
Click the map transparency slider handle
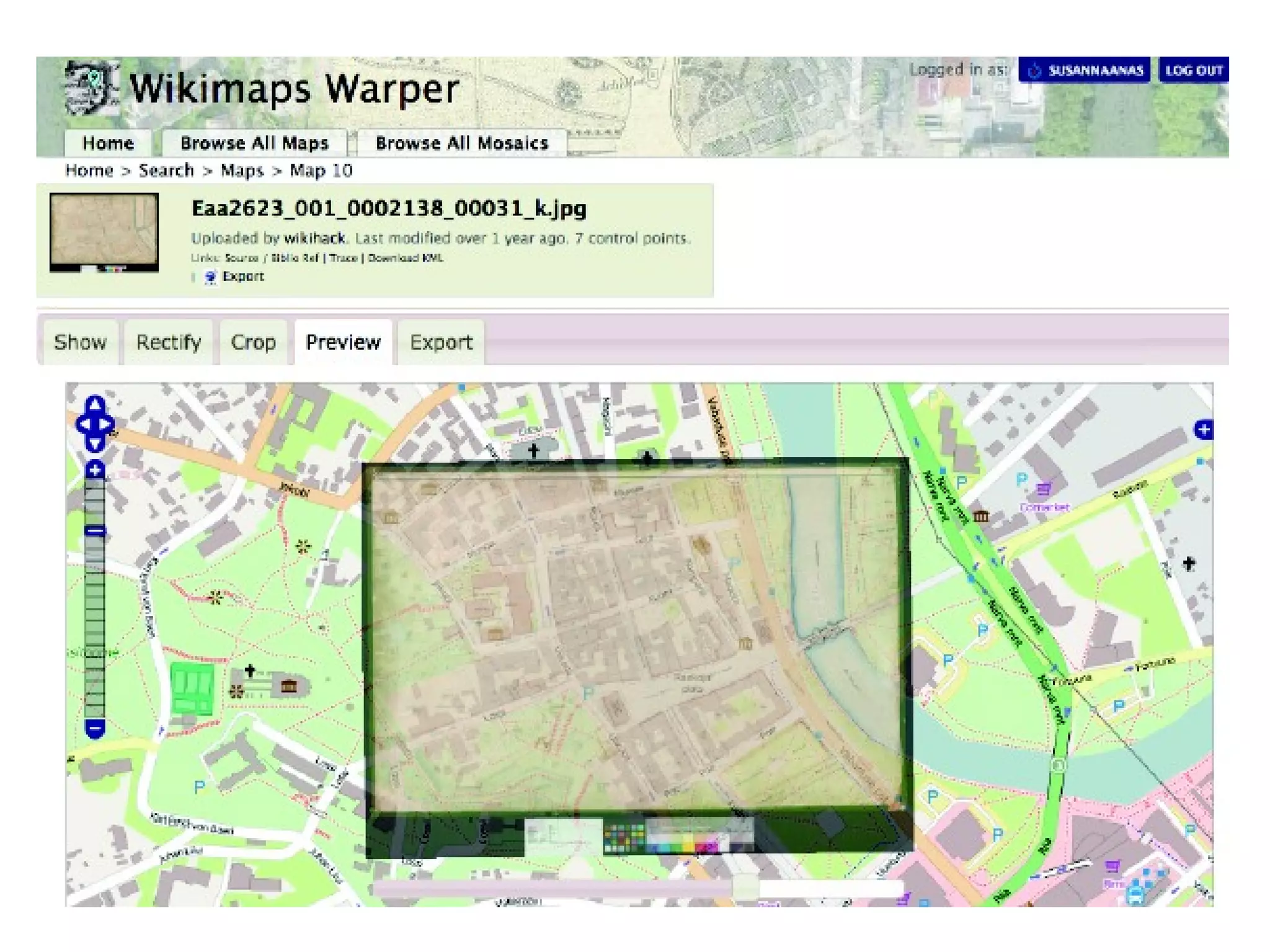(x=746, y=887)
